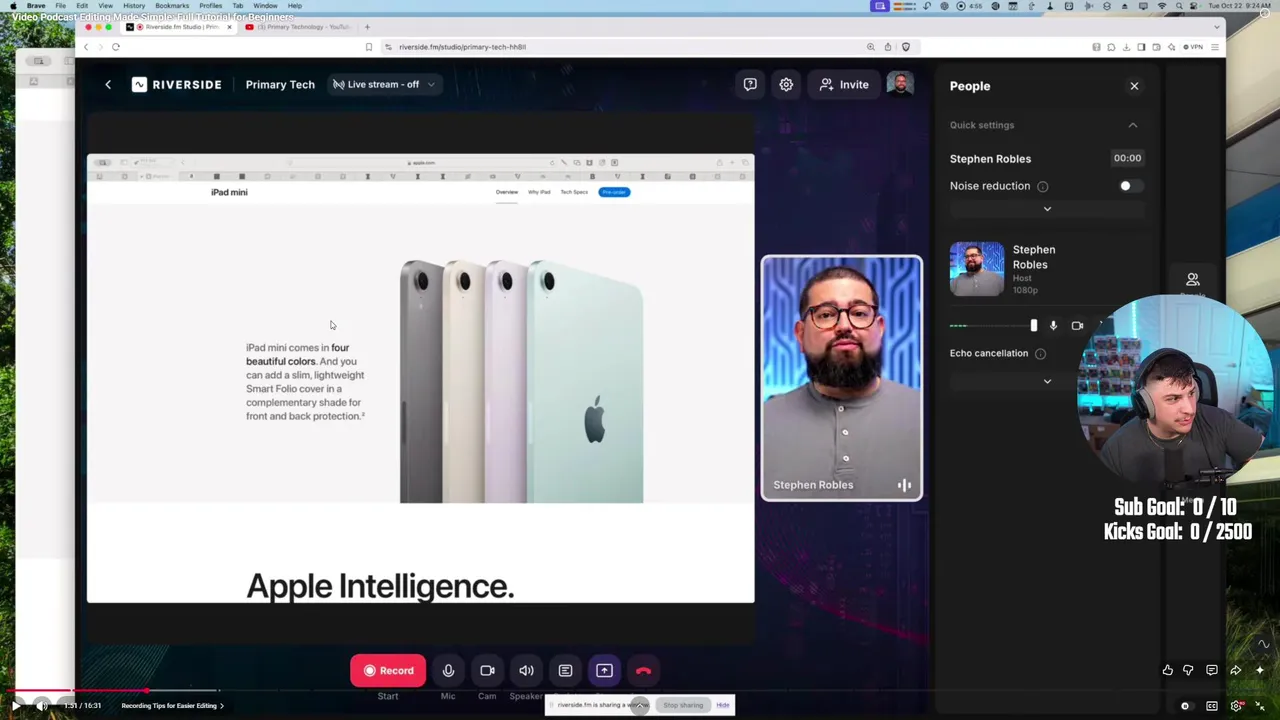Viewport: 1280px width, 720px height.
Task: Click Hide in the sharing notification bar
Action: point(722,705)
